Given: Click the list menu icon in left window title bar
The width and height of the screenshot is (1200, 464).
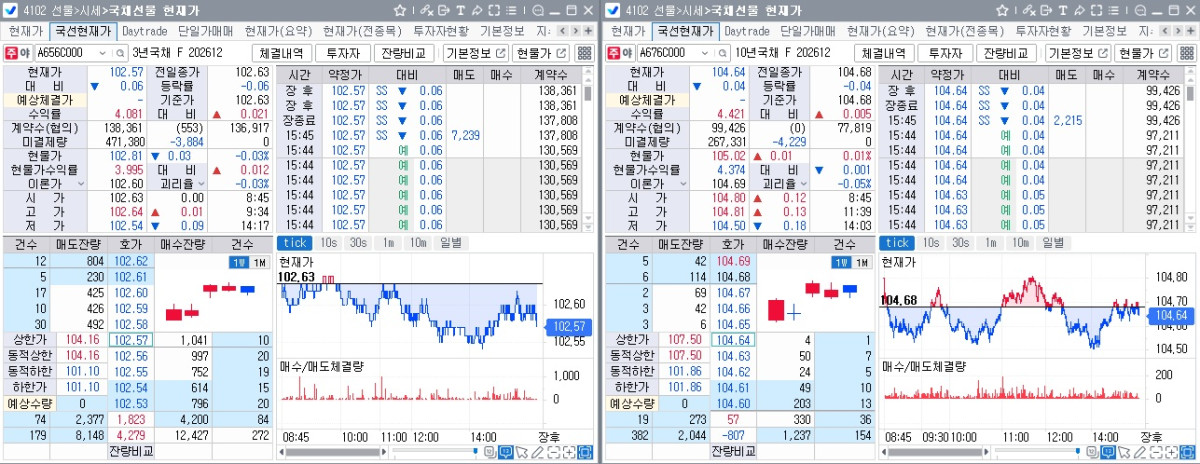Looking at the screenshot, I should coord(511,10).
